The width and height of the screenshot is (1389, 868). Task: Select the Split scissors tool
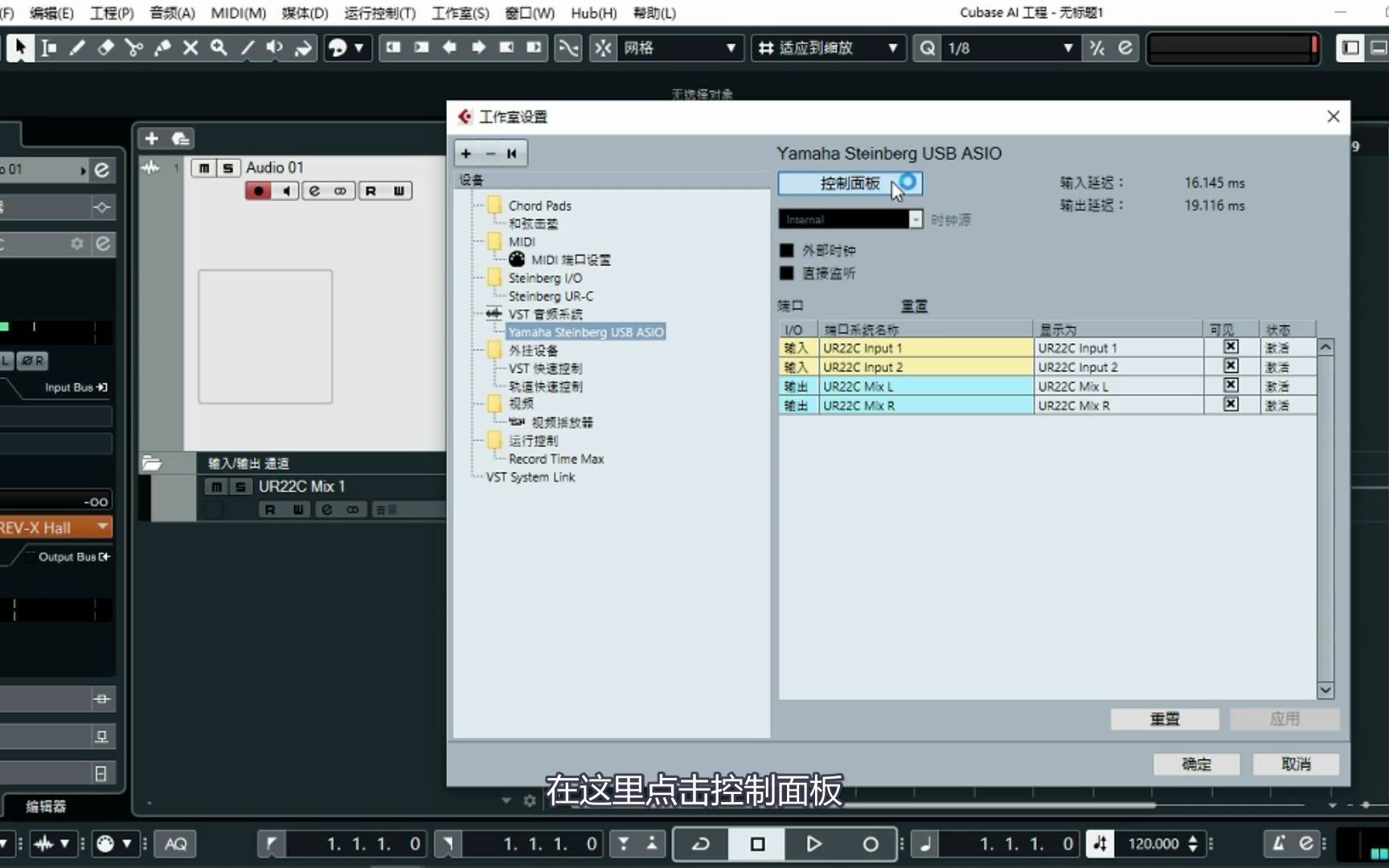[133, 47]
